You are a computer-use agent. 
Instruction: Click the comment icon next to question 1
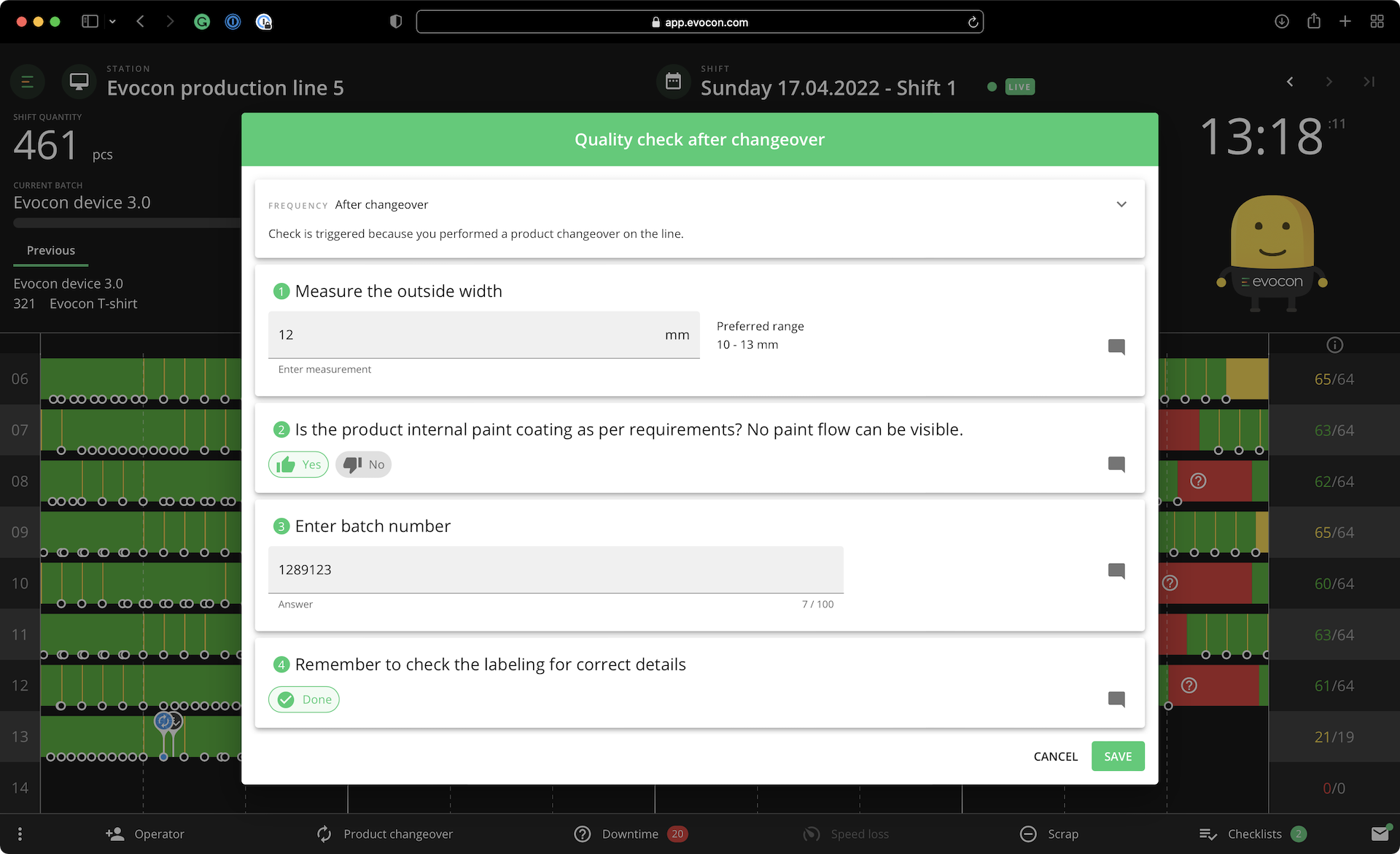coord(1117,347)
